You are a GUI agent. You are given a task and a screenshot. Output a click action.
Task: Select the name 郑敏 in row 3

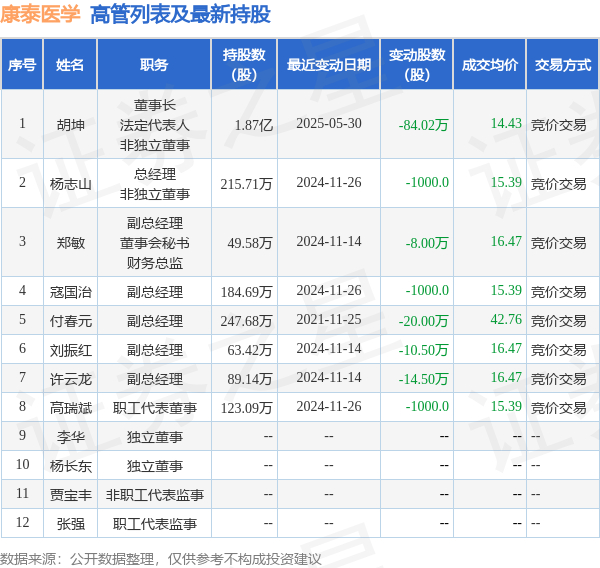(70, 243)
